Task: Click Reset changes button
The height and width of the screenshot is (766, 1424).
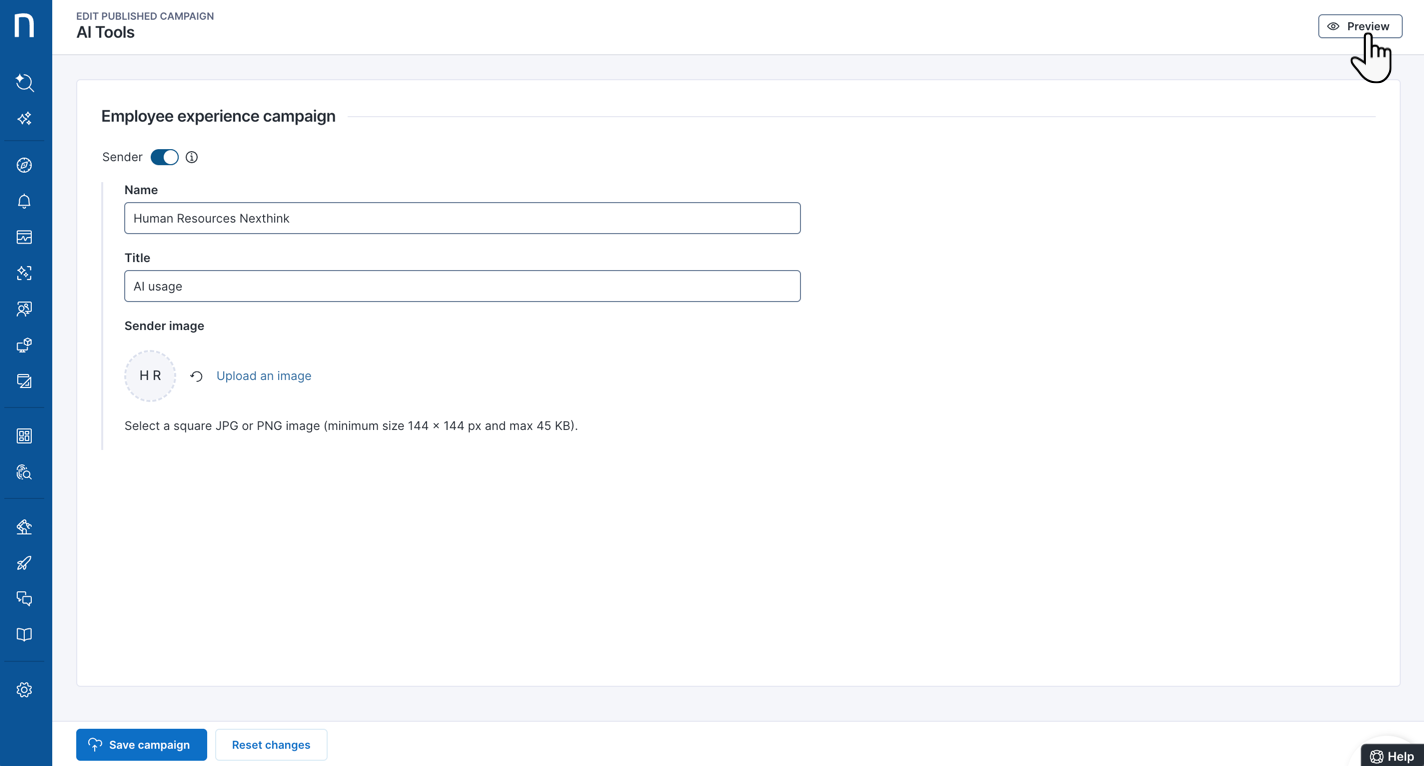Action: coord(271,745)
